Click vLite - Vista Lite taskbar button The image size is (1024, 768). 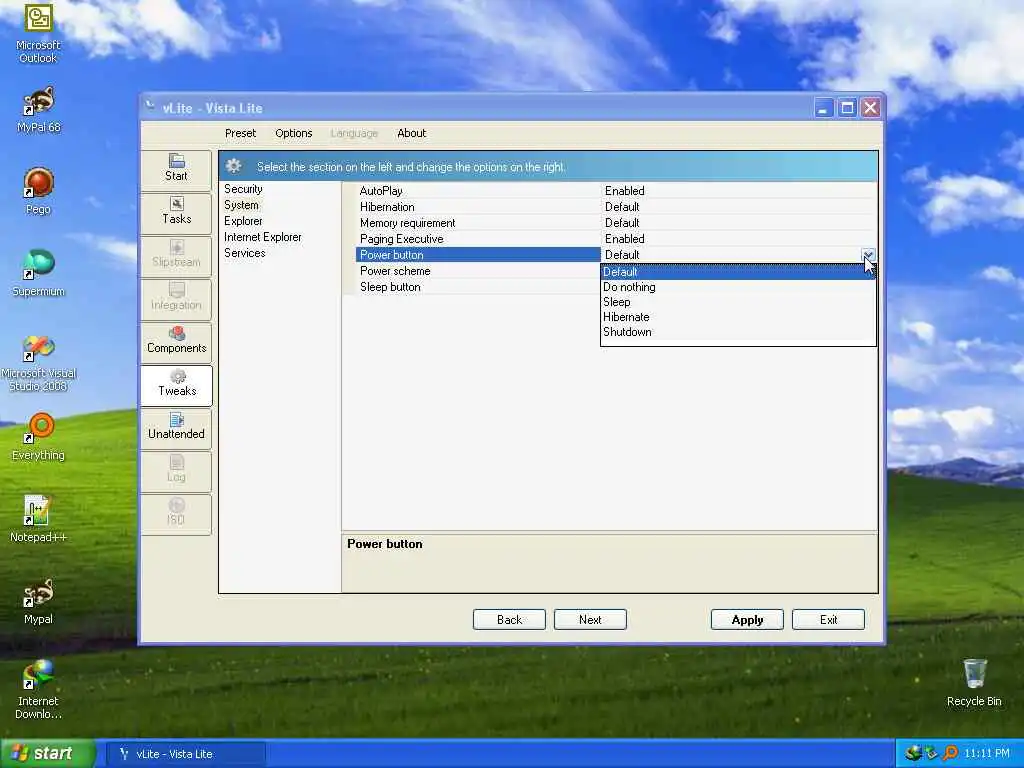coord(186,754)
